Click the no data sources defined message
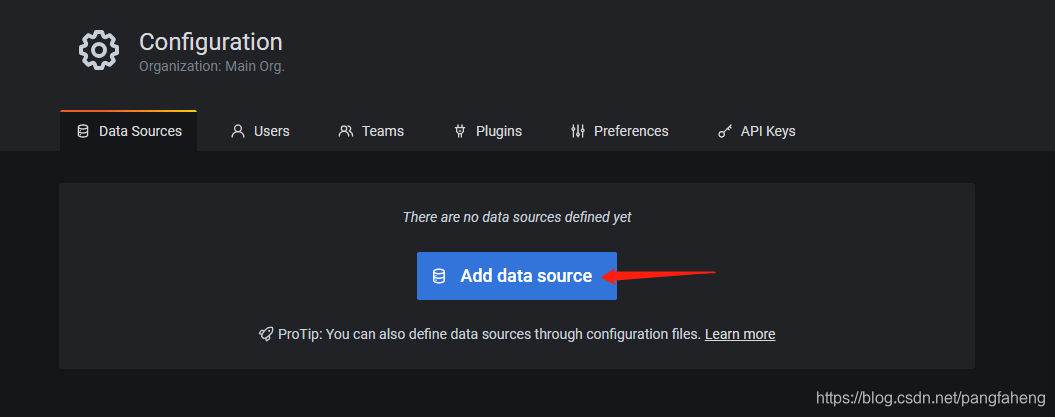The height and width of the screenshot is (417, 1055). coord(517,217)
